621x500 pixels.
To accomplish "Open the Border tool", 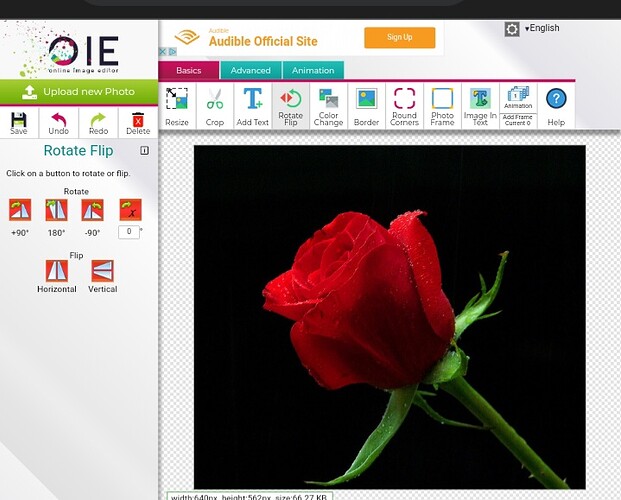I will (366, 106).
